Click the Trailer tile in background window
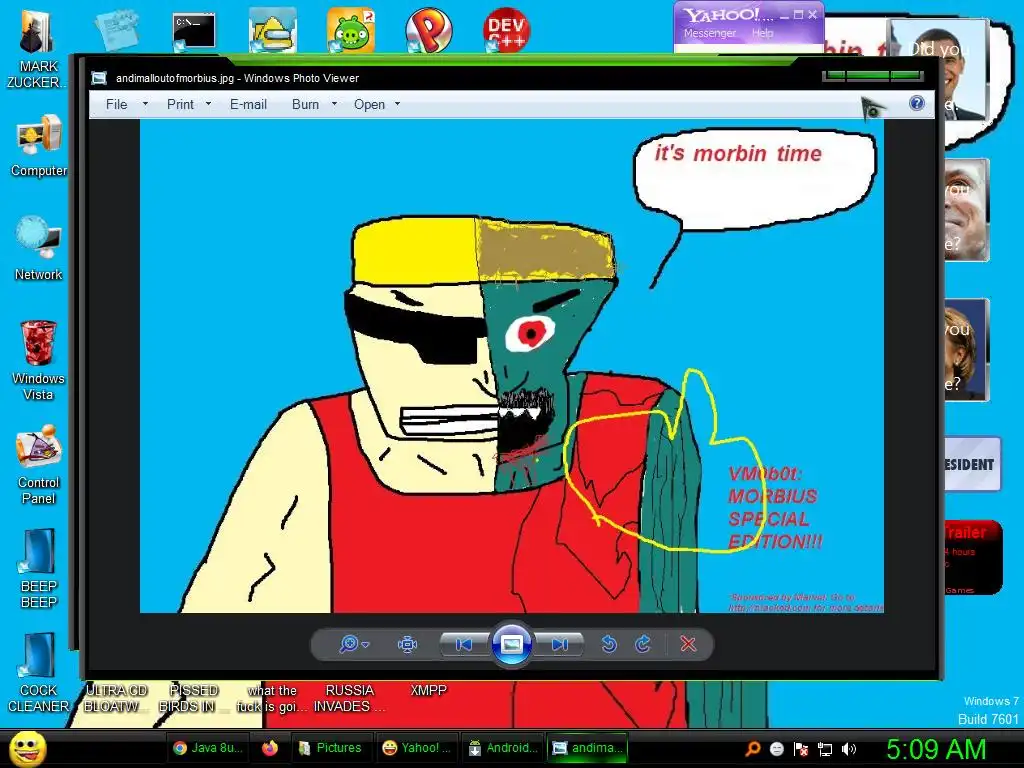Viewport: 1024px width, 768px height. [973, 557]
